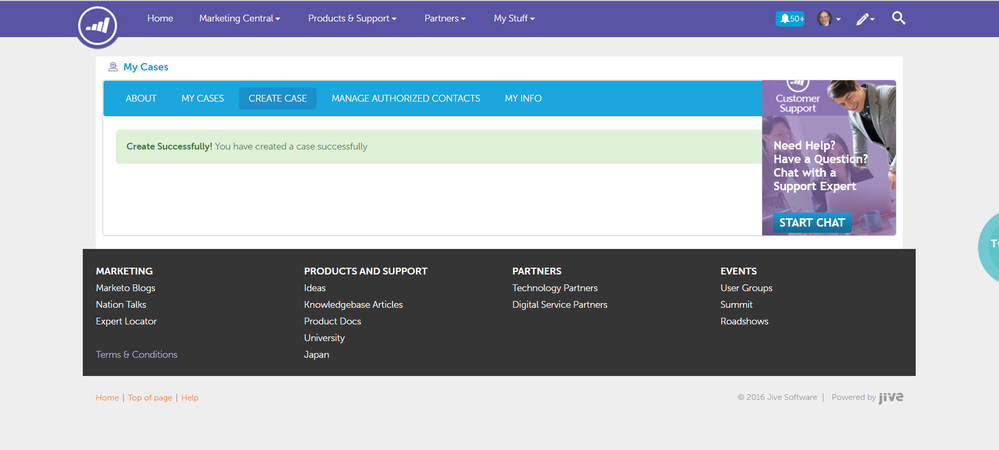Go to Home in the top navigation
The height and width of the screenshot is (450, 999).
(x=160, y=19)
